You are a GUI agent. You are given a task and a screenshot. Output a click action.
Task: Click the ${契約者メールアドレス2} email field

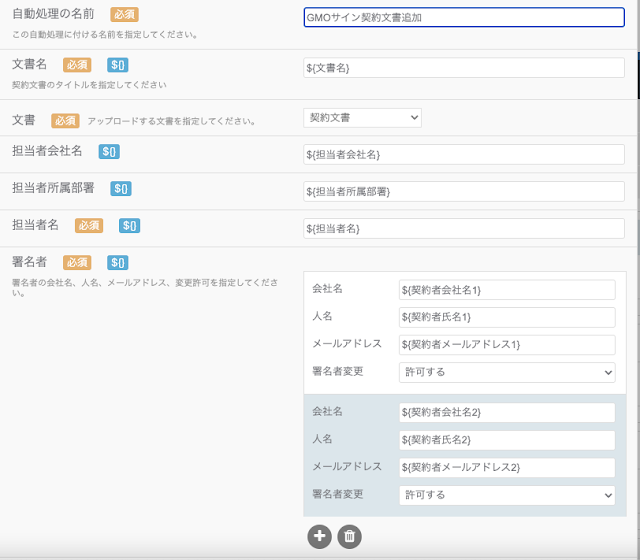coord(507,468)
